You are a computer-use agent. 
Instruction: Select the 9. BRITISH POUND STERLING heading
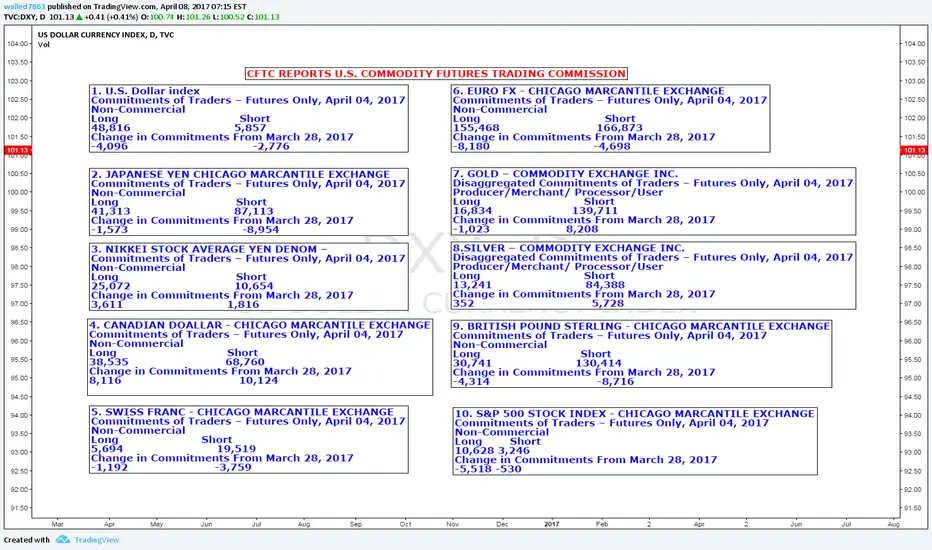pyautogui.click(x=641, y=326)
